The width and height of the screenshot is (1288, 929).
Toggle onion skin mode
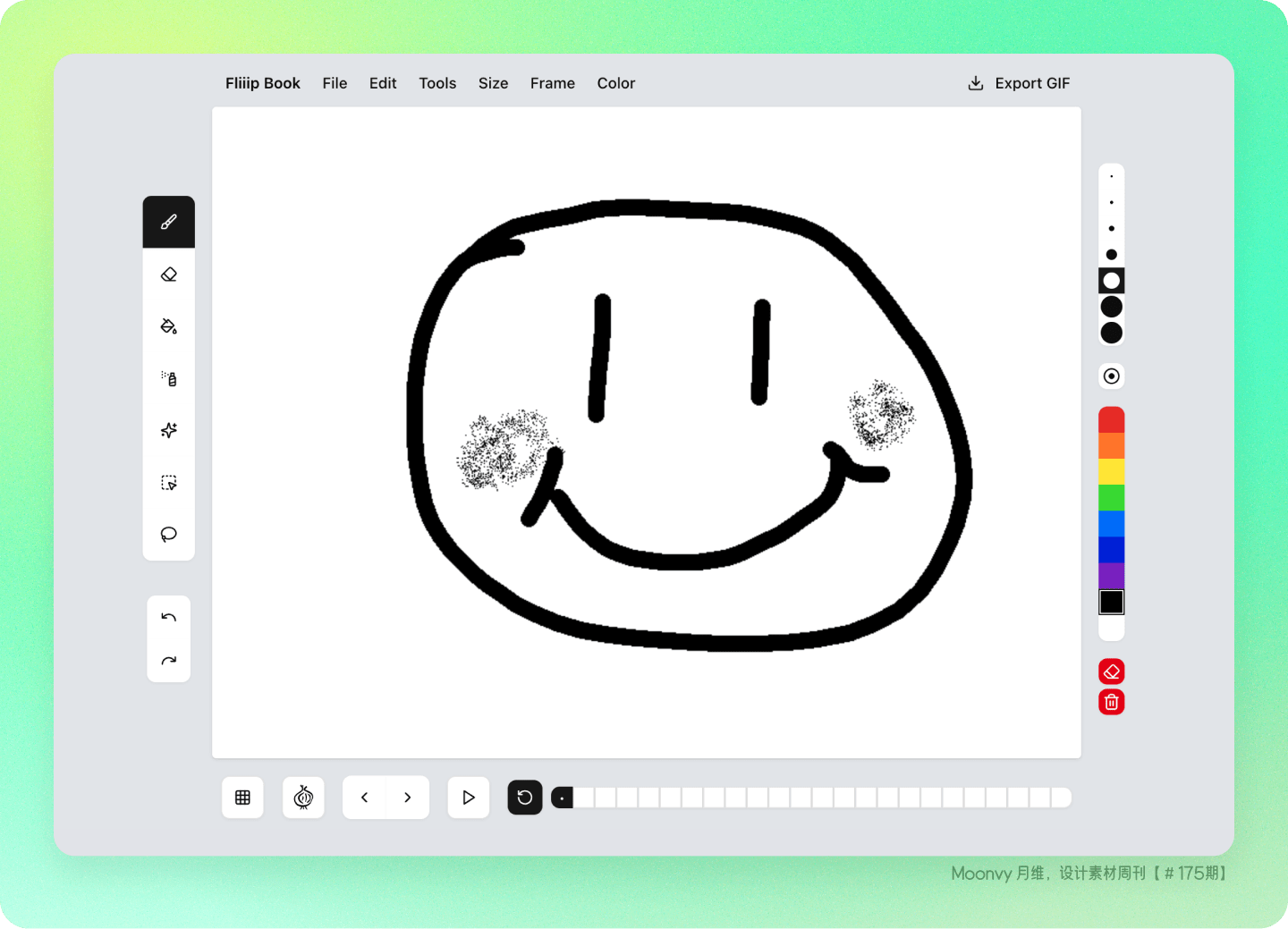303,798
